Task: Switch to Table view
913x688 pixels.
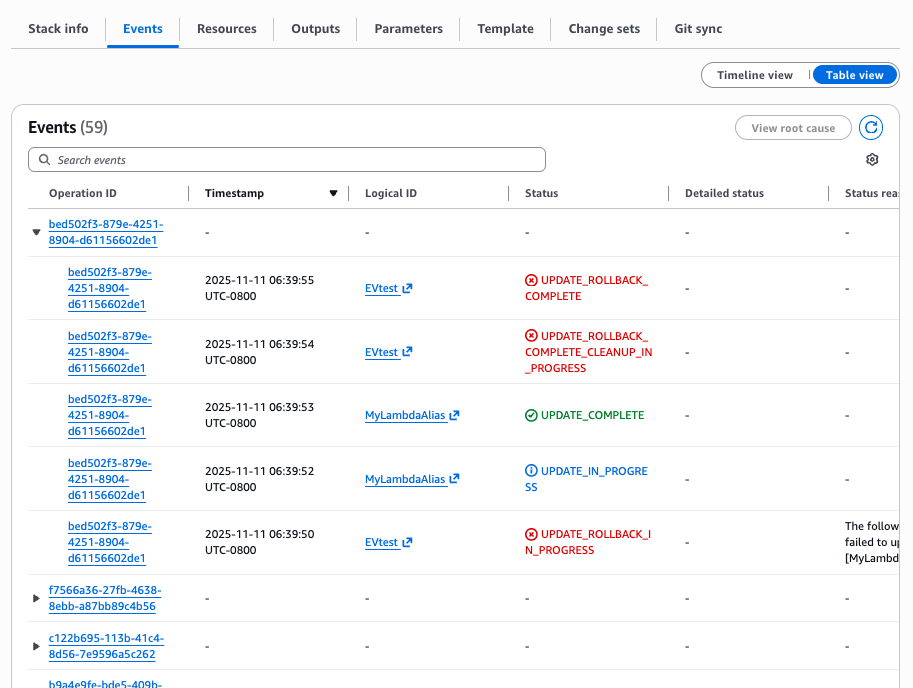Action: click(x=854, y=74)
